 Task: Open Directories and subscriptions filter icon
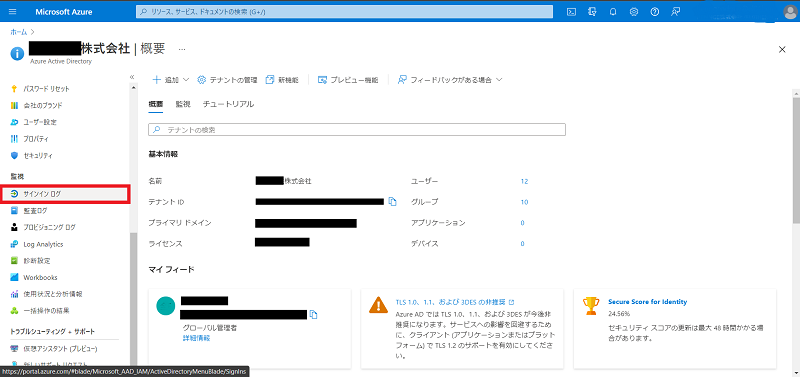[592, 12]
